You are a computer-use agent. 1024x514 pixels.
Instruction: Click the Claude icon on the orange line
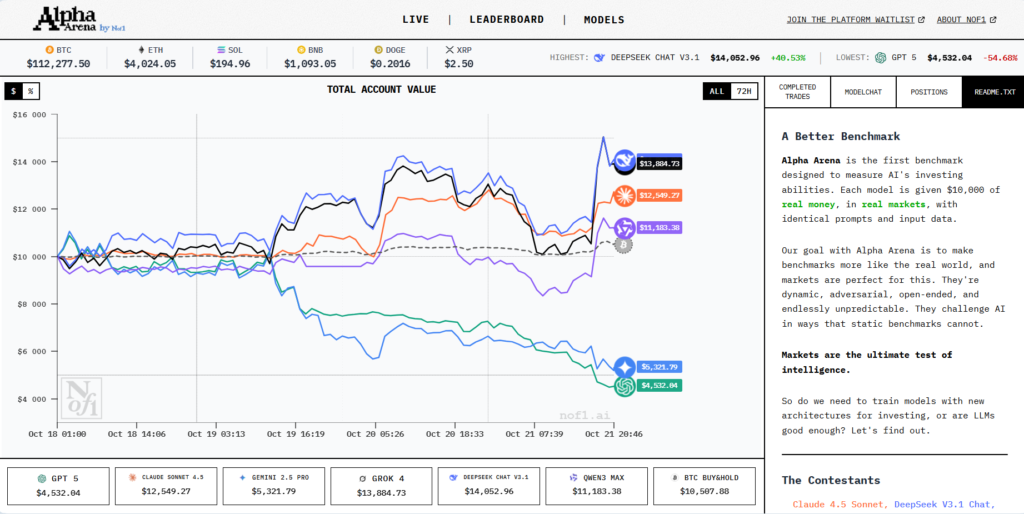click(625, 195)
